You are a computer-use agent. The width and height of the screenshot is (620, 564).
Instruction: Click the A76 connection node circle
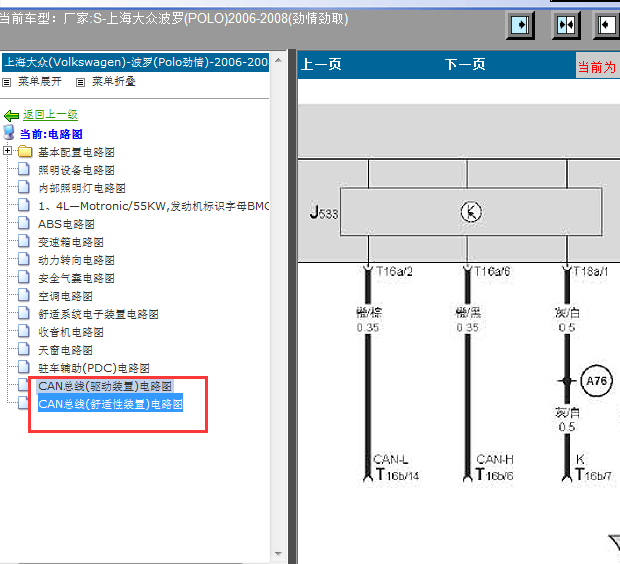596,381
